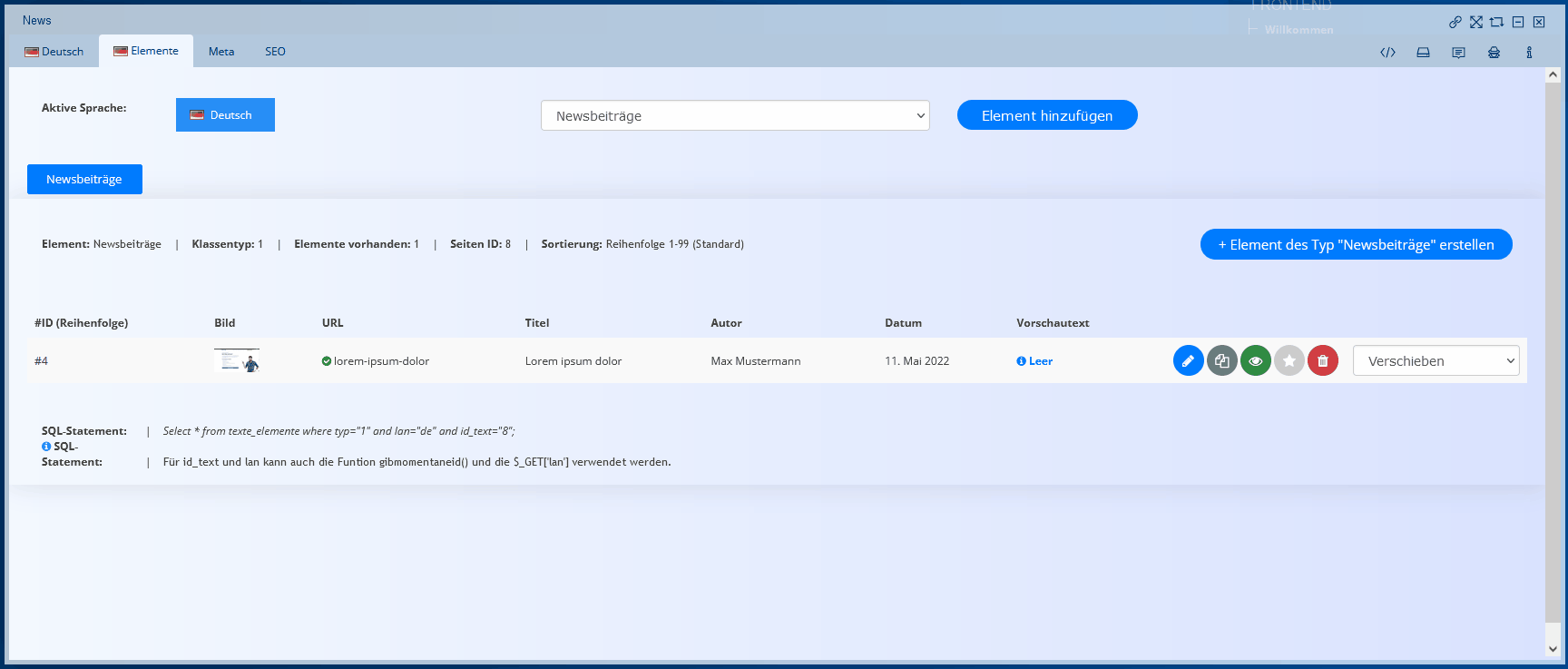Screen dimensions: 1568x669
Task: Open the code view icon
Action: [1387, 53]
